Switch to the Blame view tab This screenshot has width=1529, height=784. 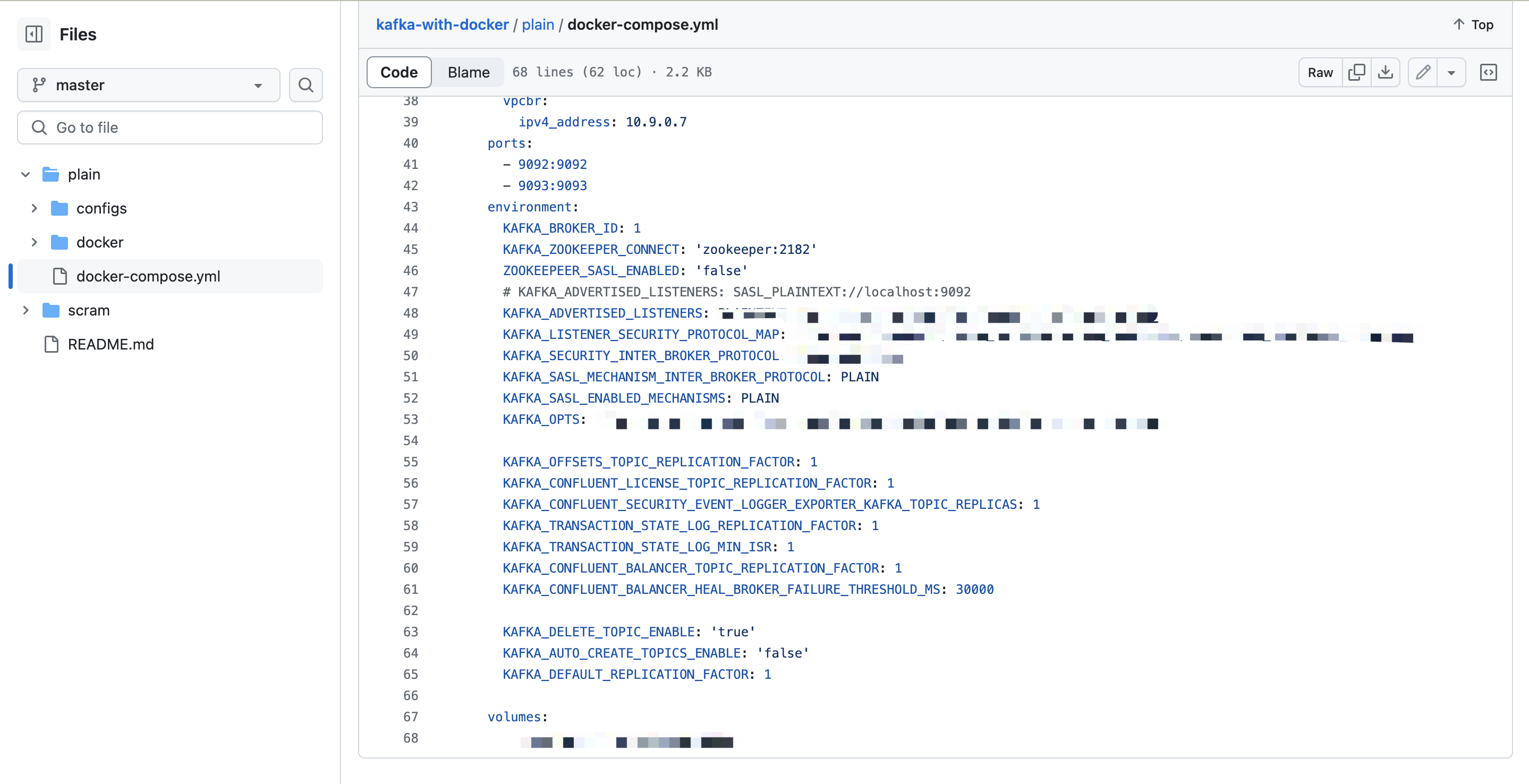(x=468, y=72)
